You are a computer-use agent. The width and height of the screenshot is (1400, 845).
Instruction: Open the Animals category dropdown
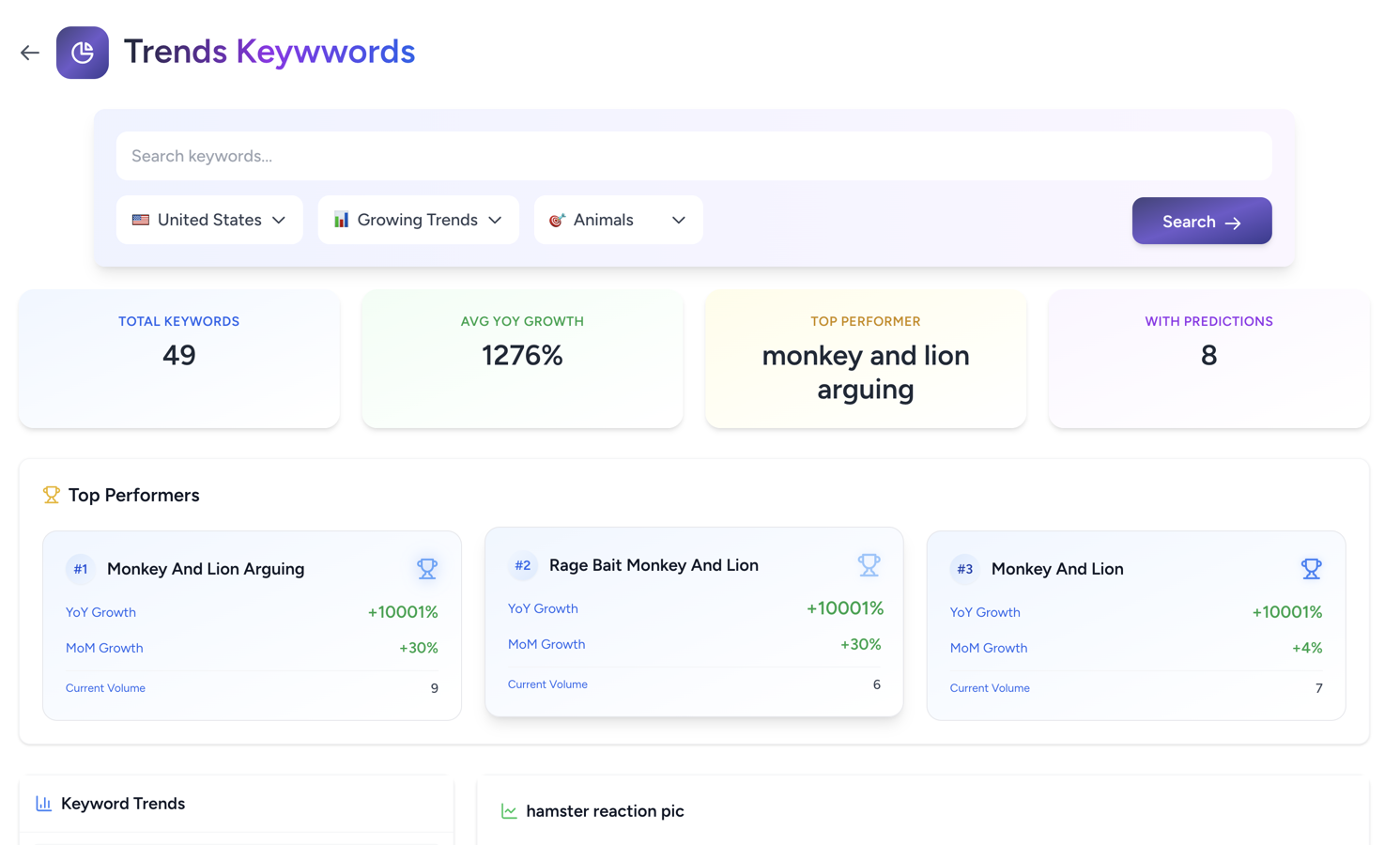[618, 220]
